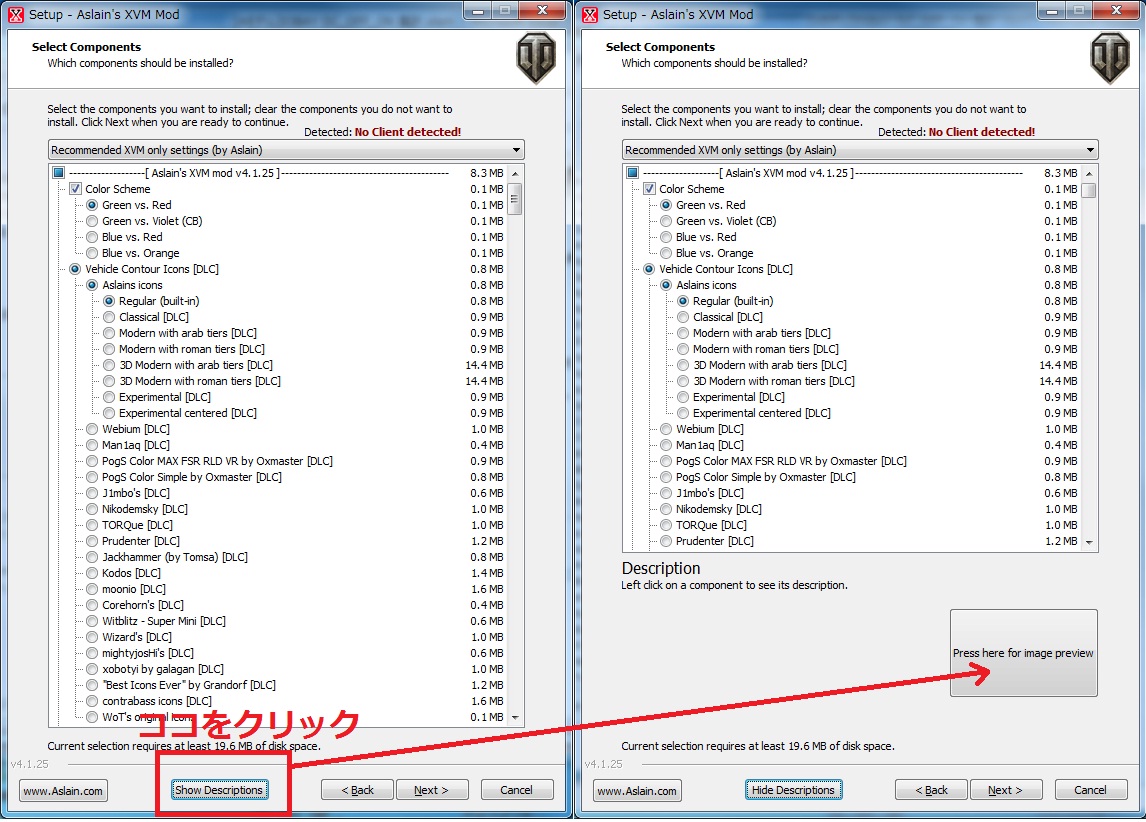Screen dimensions: 1146x822
Task: Click 'Left click on a component' description text
Action: 735,585
